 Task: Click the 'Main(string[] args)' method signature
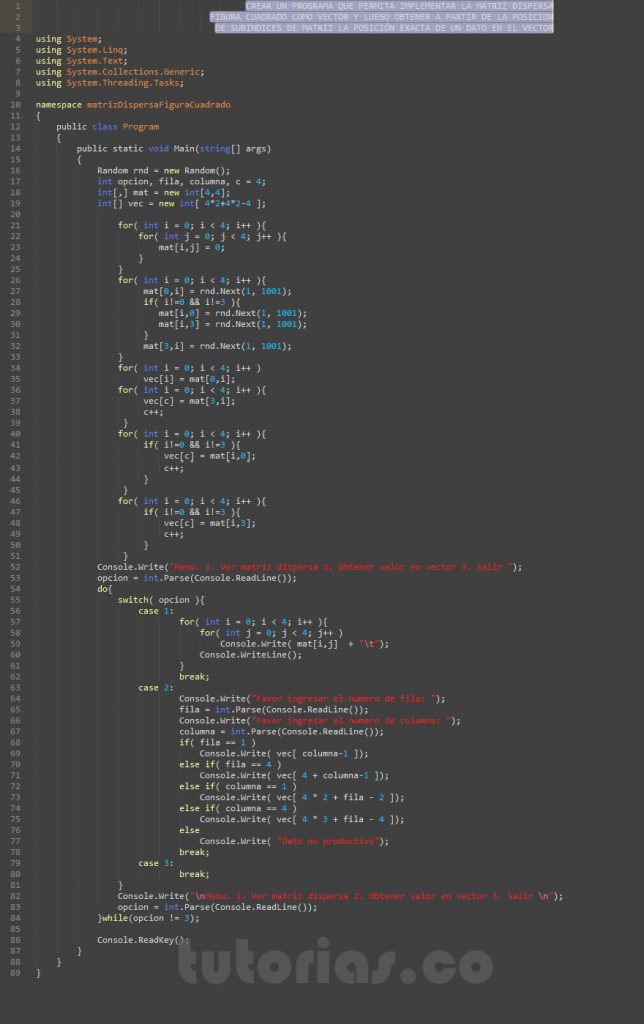pyautogui.click(x=222, y=149)
